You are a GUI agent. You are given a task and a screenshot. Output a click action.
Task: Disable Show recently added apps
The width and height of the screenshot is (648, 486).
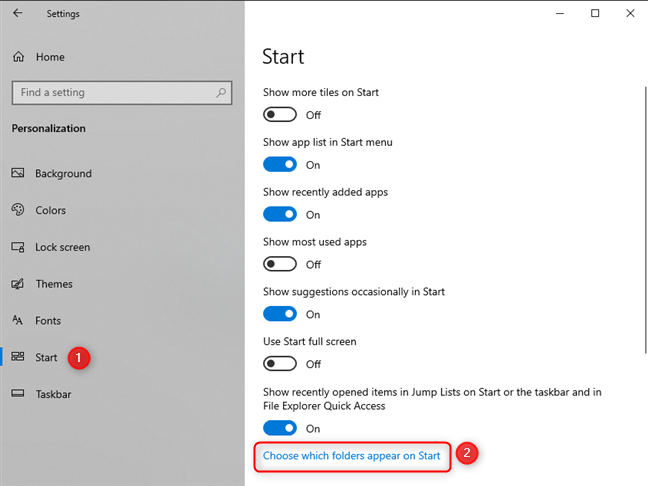coord(280,214)
